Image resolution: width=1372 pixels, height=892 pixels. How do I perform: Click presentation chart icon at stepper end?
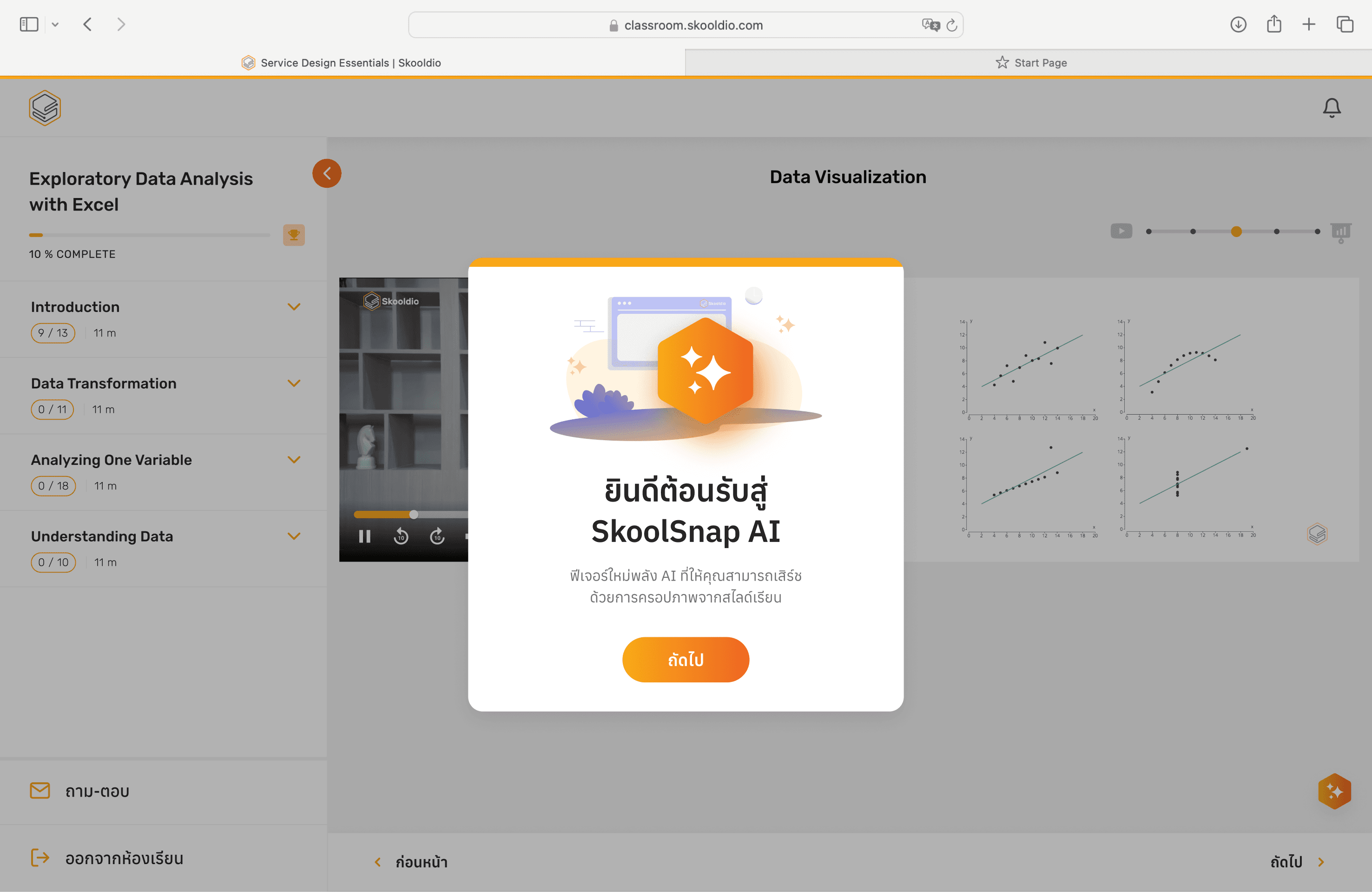click(1340, 232)
